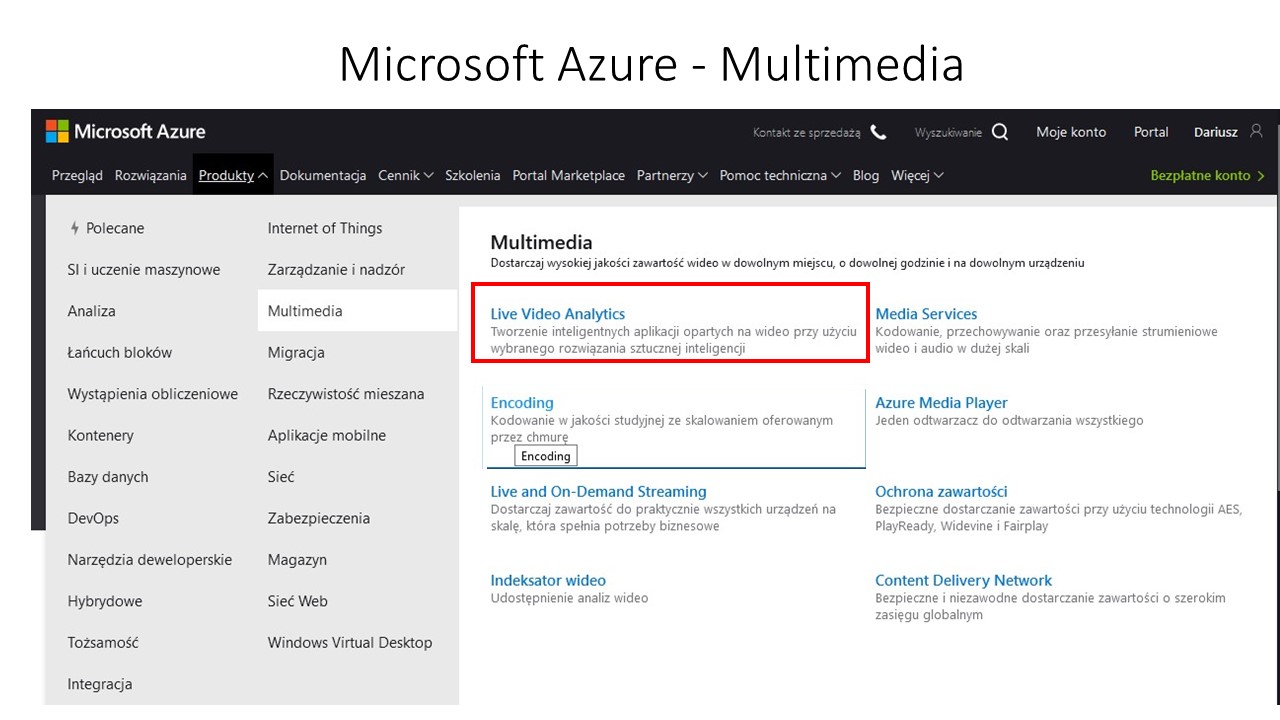Select the Multimedia category

[357, 311]
